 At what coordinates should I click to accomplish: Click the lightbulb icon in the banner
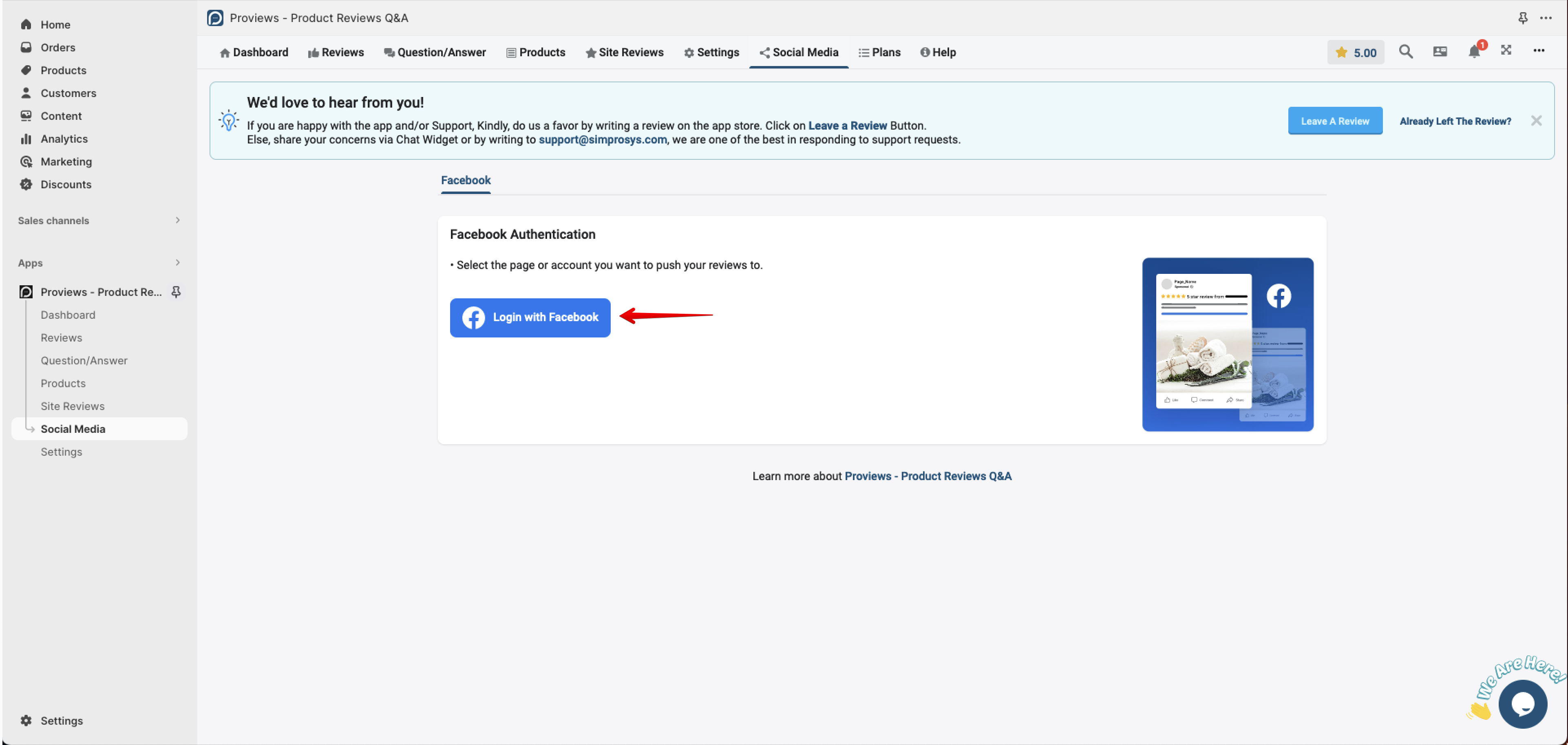pos(229,121)
